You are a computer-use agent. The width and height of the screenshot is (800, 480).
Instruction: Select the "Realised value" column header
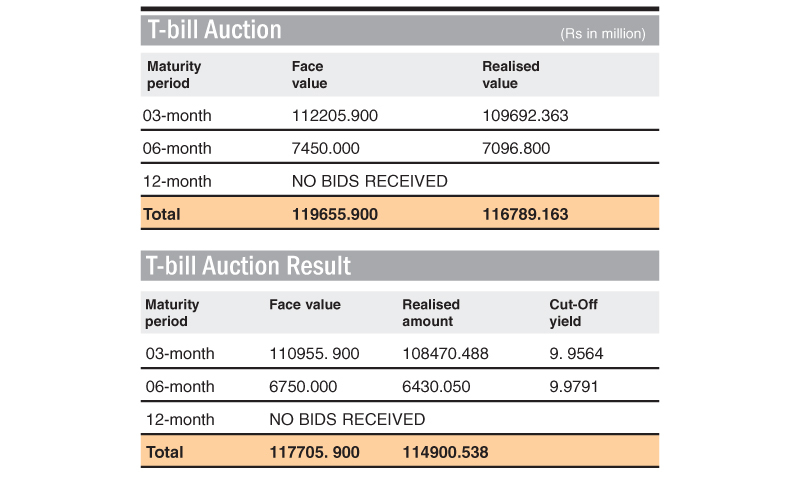[x=511, y=75]
